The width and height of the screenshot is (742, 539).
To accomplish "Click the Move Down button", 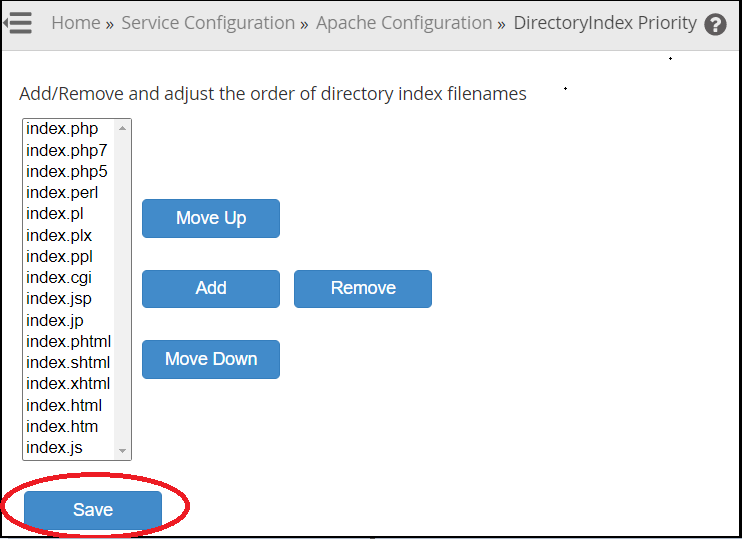I will (x=211, y=359).
